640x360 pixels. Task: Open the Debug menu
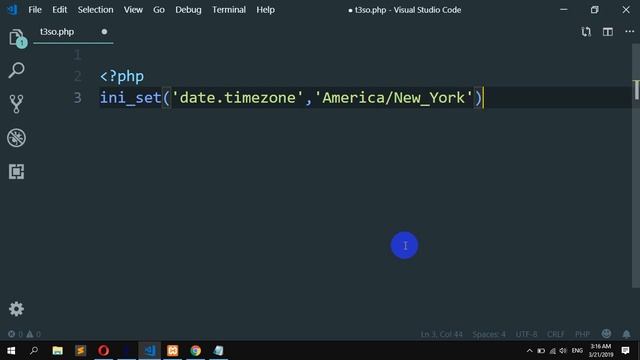188,10
